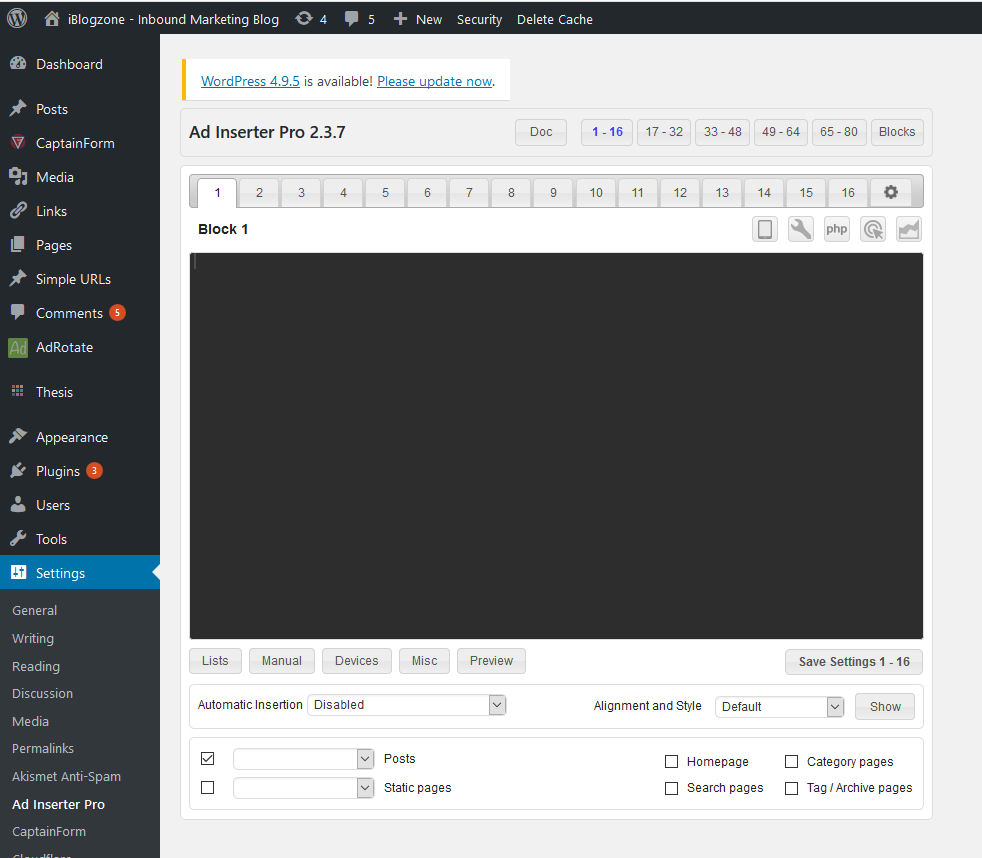Click the click-tracking cursor icon
The height and width of the screenshot is (858, 982).
(873, 229)
